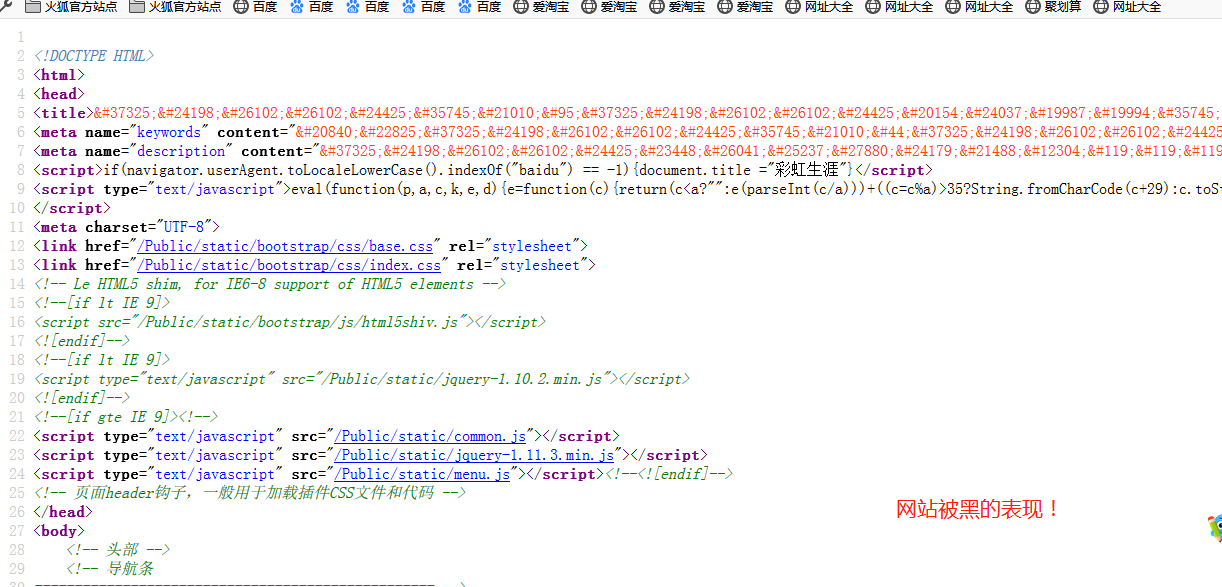Click line number 23 in the gutter
This screenshot has height=587, width=1222.
click(16, 455)
